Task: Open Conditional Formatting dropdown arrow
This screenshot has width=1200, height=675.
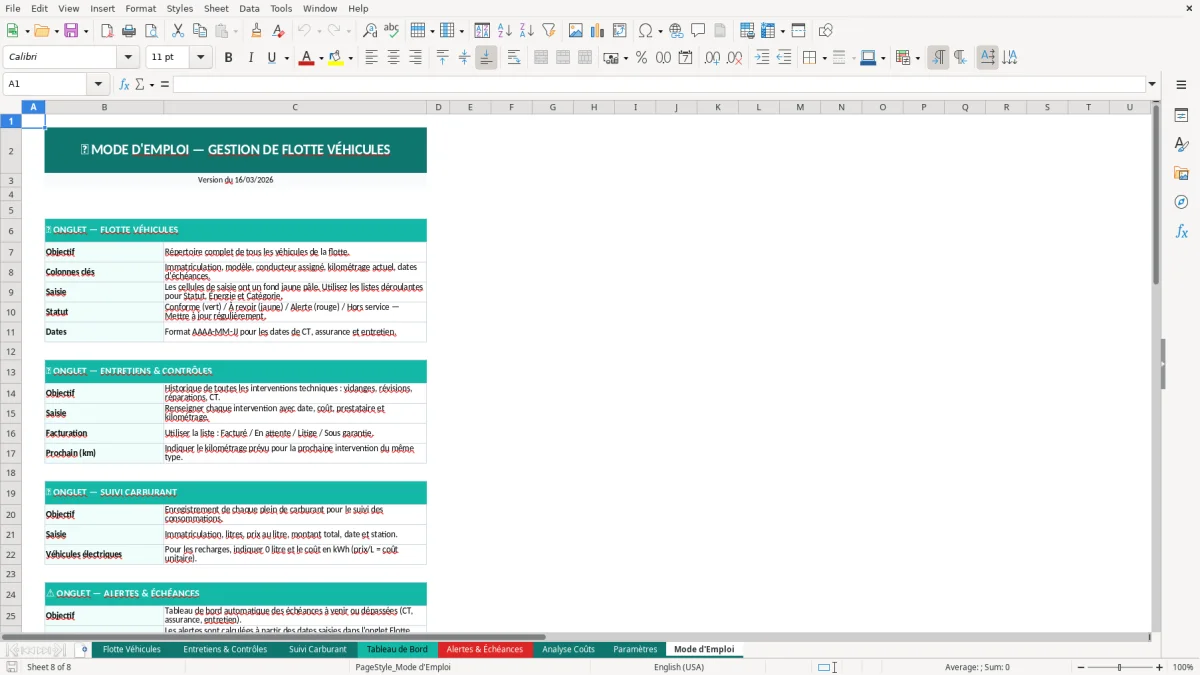Action: pos(917,58)
